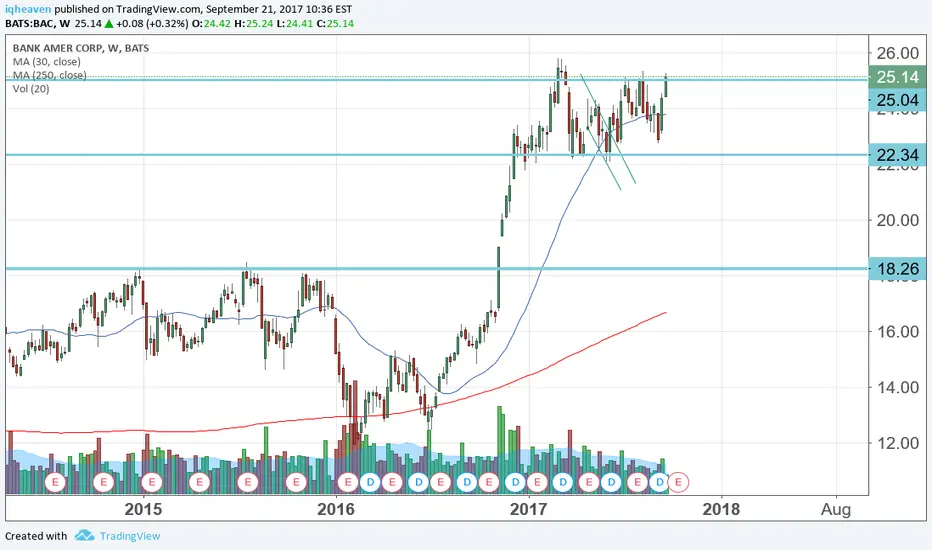Click the TradingView cloud logo icon
932x550 pixels.
[x=84, y=536]
